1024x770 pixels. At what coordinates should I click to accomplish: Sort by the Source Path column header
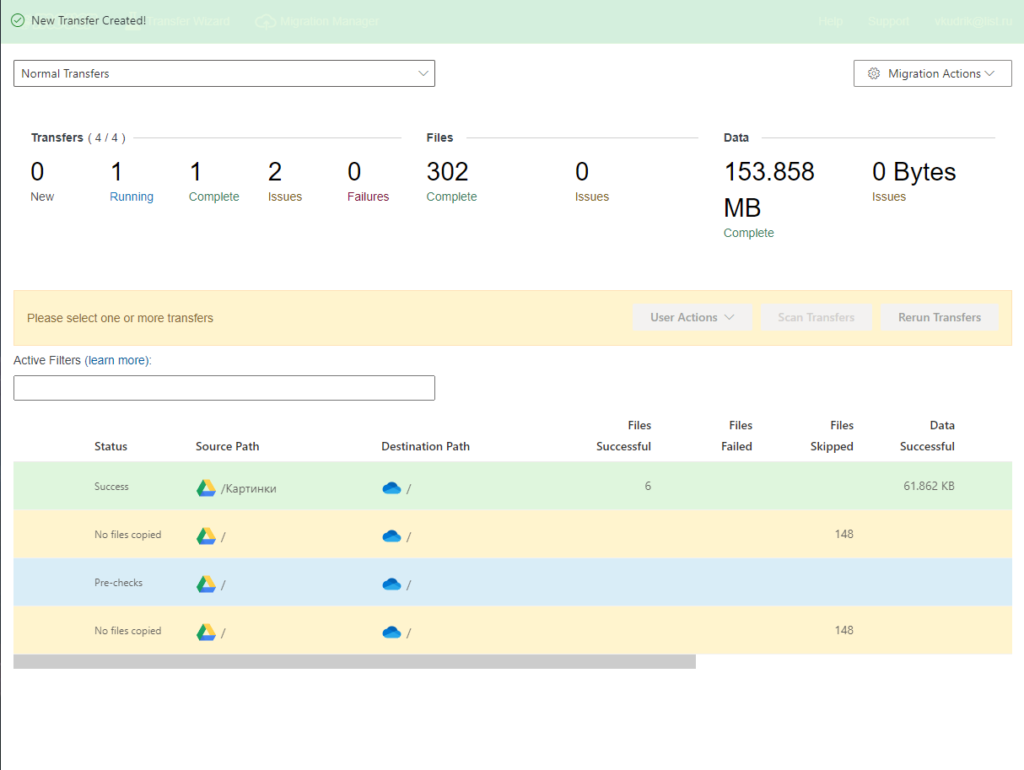click(x=227, y=446)
